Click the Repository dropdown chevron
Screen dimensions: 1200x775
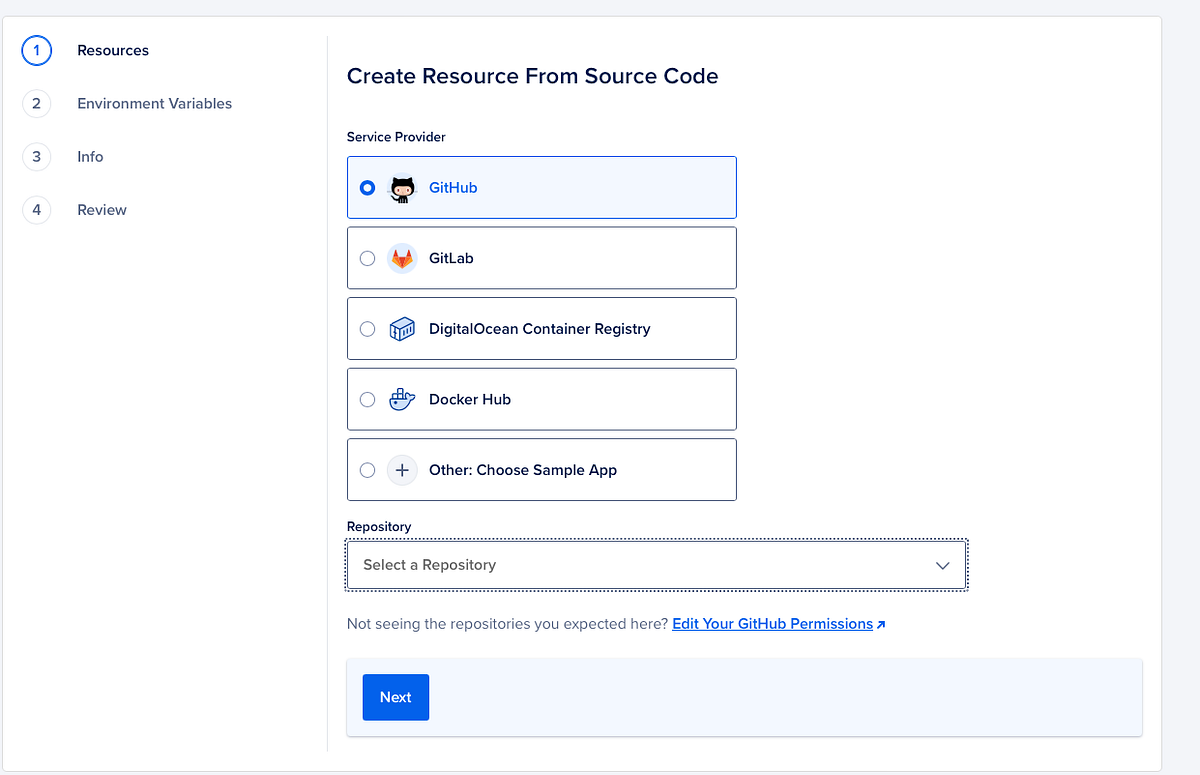point(942,564)
